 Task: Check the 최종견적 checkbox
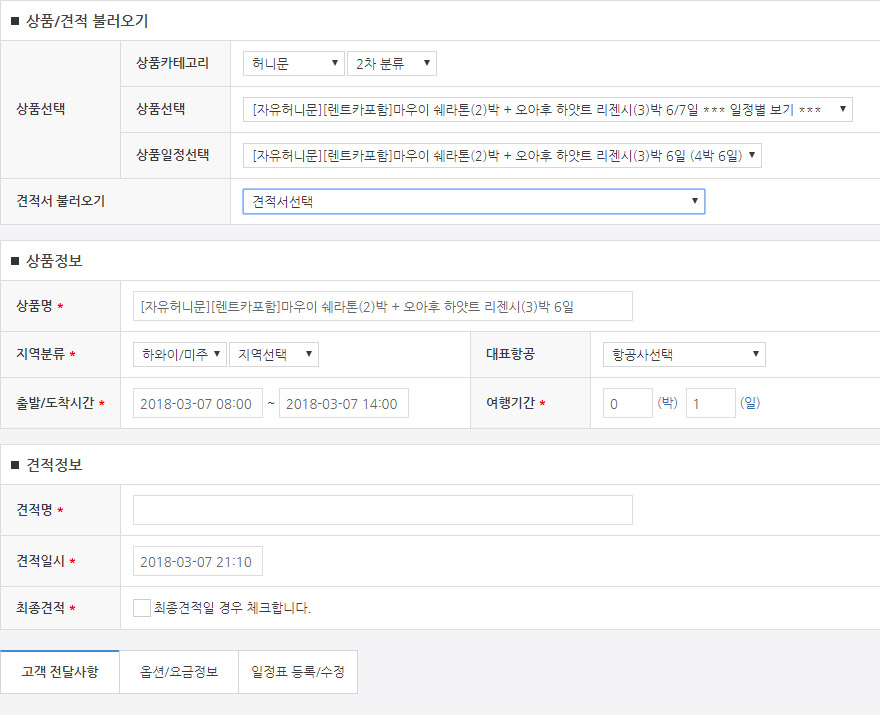click(x=141, y=608)
